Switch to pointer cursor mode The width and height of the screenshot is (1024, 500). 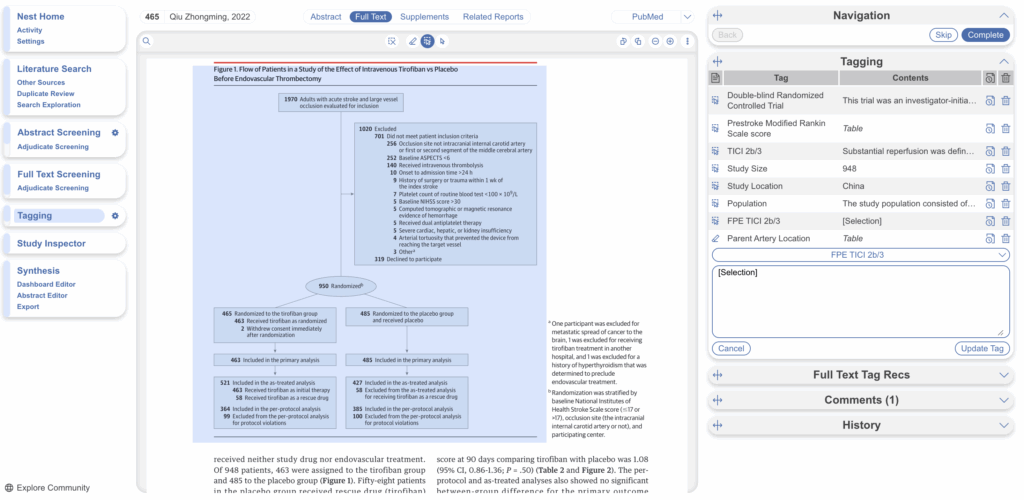(x=442, y=41)
